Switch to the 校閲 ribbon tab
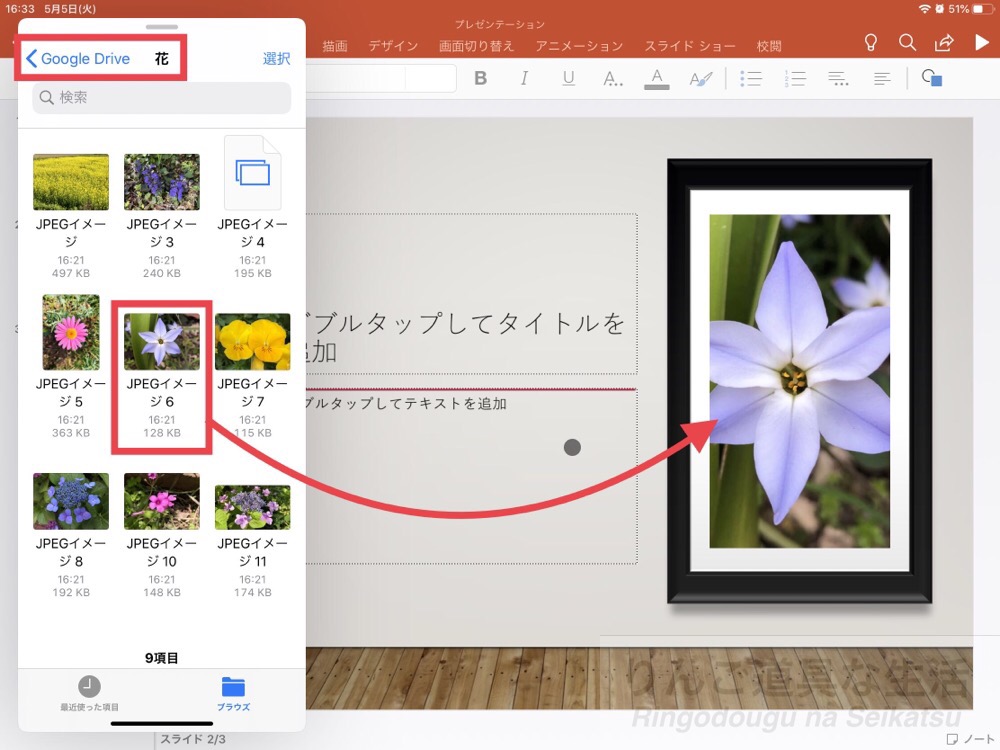This screenshot has height=750, width=1000. coord(769,45)
